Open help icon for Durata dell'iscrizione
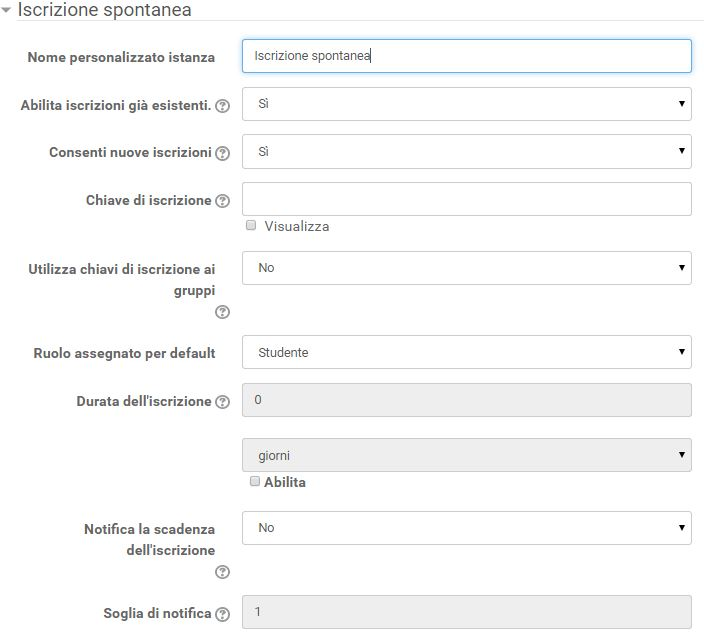 pyautogui.click(x=222, y=402)
